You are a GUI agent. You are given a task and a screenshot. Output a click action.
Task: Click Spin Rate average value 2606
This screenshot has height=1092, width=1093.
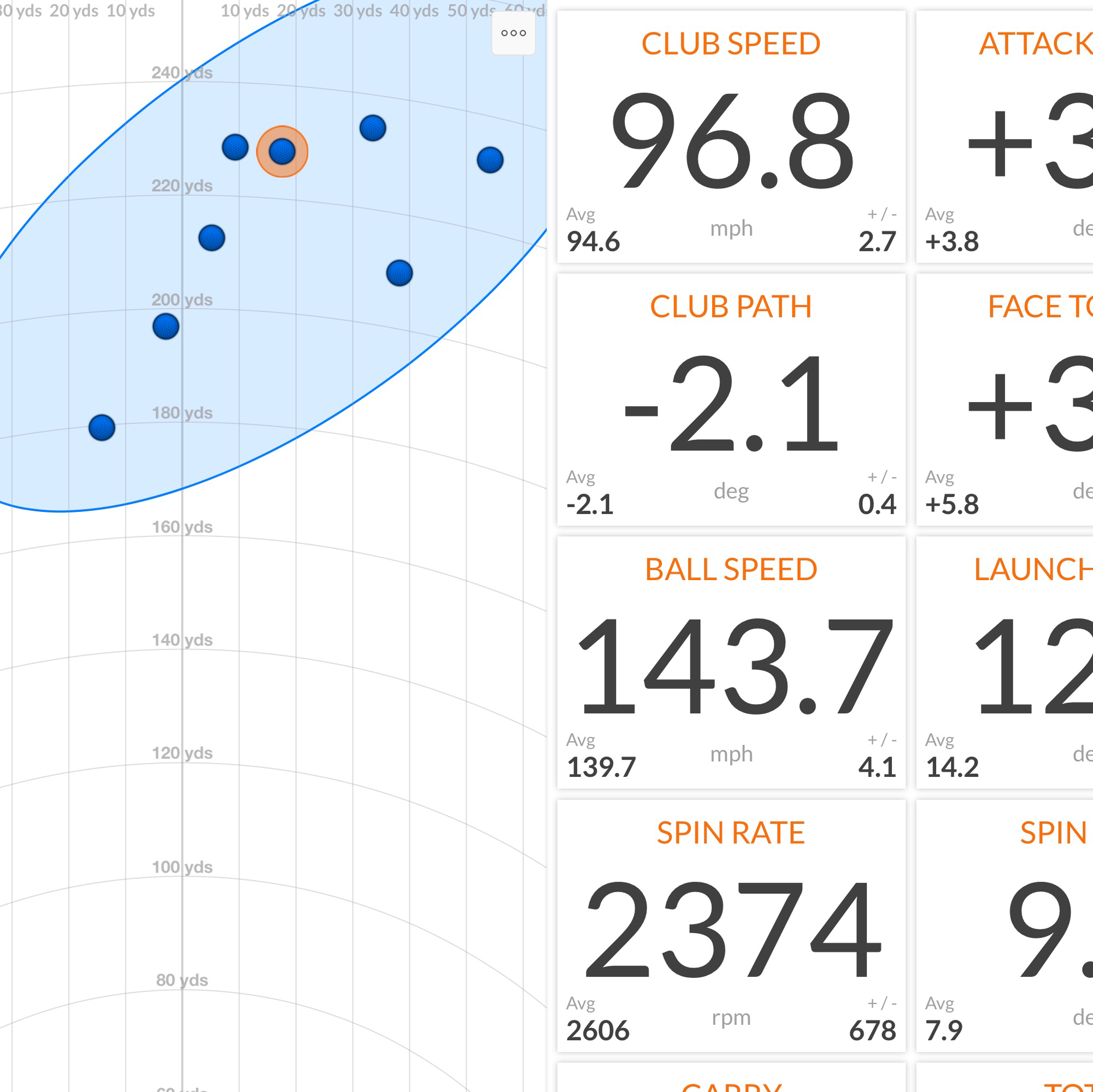[x=597, y=1030]
